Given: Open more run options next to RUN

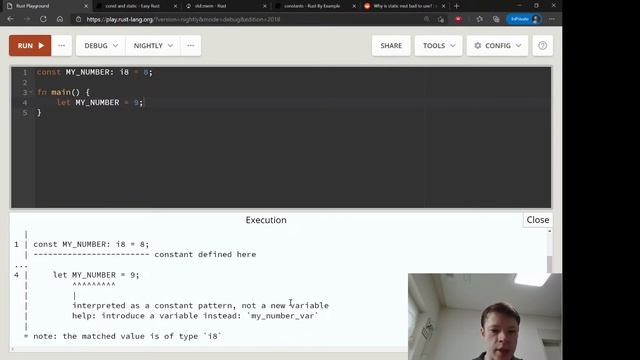Looking at the screenshot, I should coord(62,45).
